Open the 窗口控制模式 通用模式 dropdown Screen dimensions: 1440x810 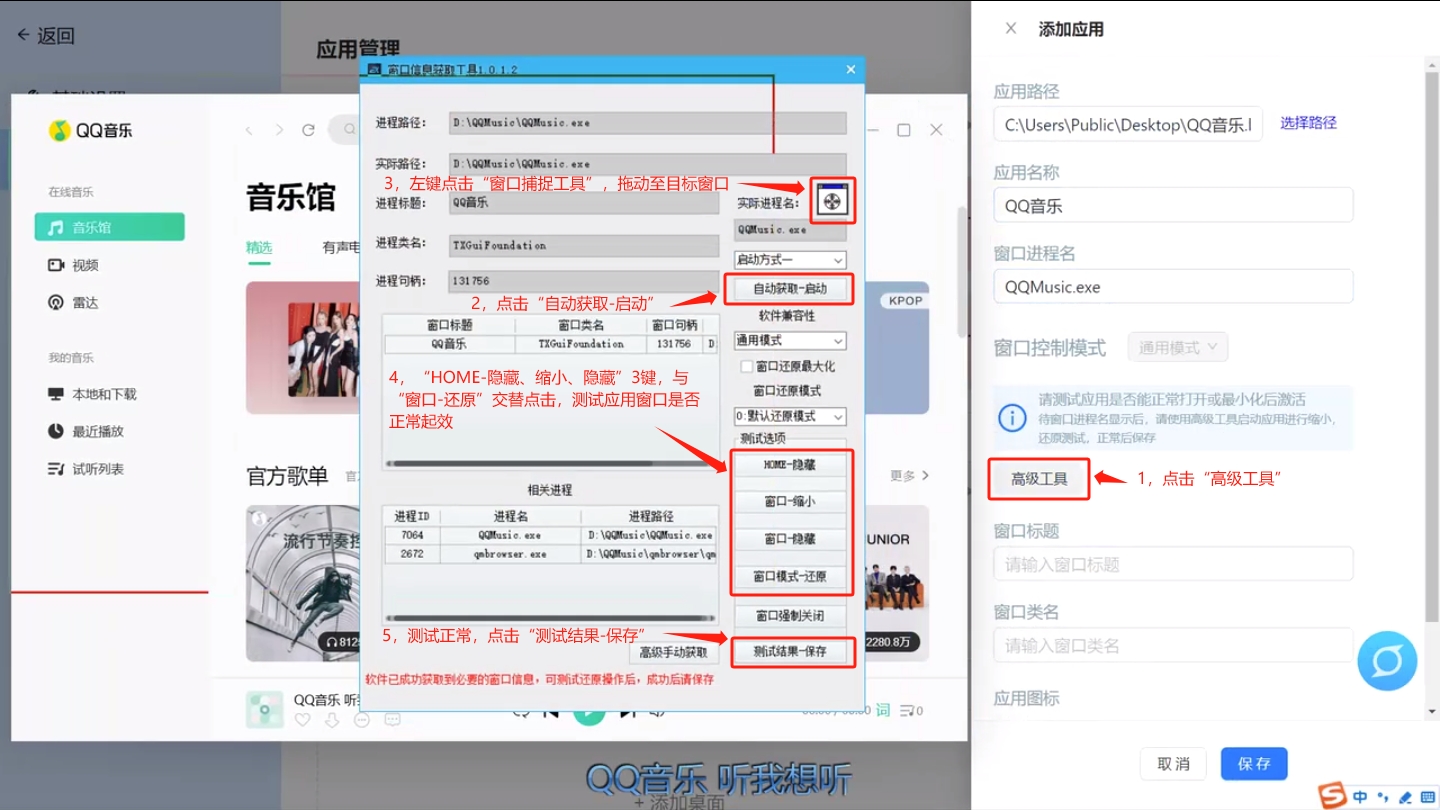1178,347
